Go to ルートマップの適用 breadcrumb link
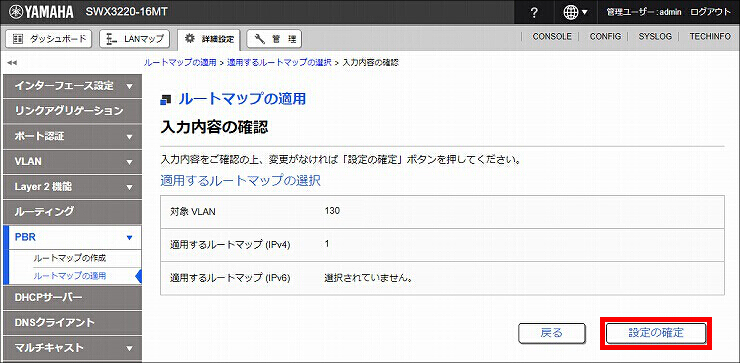The image size is (740, 363). click(180, 62)
